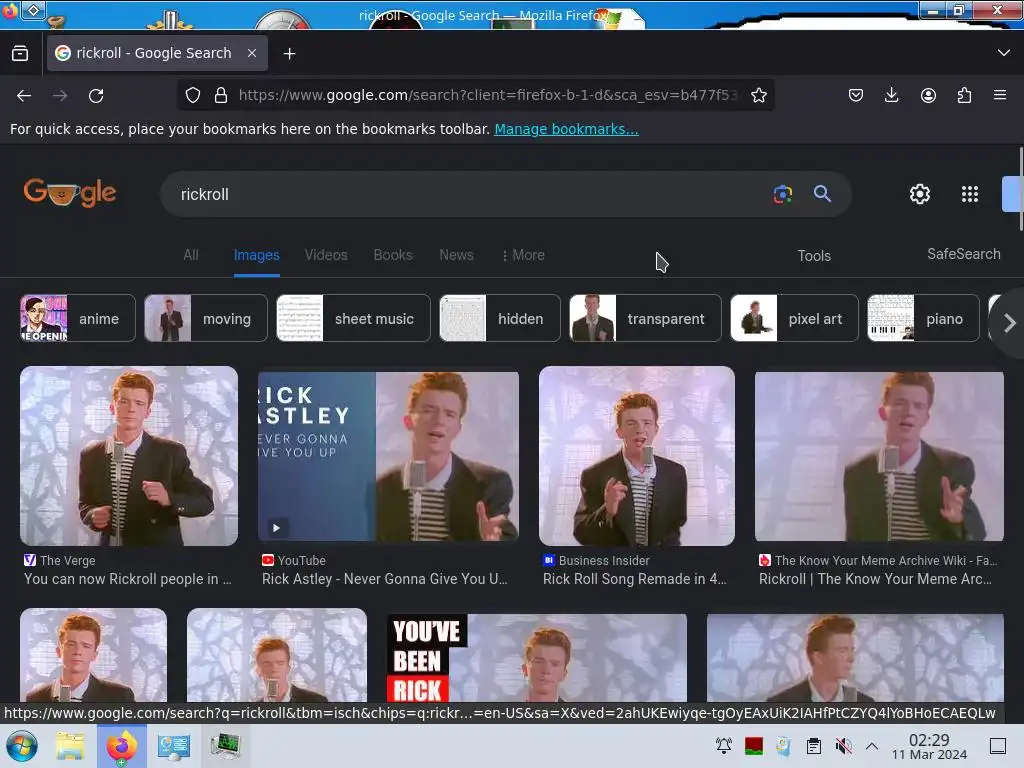The width and height of the screenshot is (1024, 768).
Task: Open 'Rick Astley - Never Gonna Give You U...' link
Action: (x=385, y=579)
